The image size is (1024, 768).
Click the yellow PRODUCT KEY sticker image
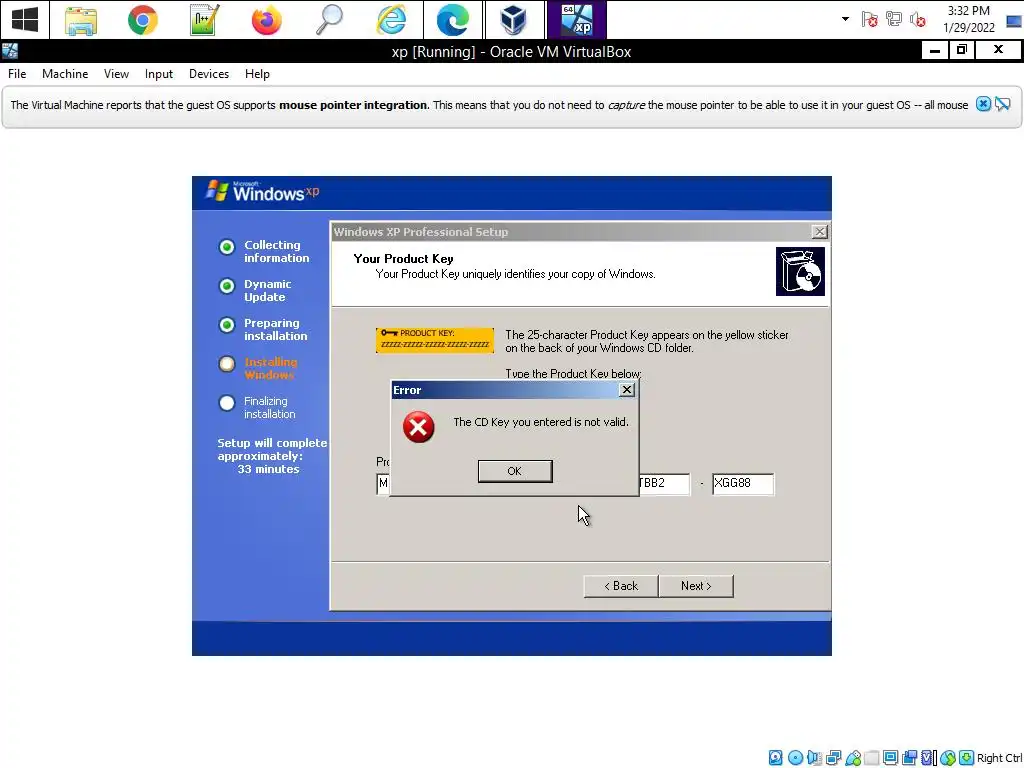click(435, 340)
